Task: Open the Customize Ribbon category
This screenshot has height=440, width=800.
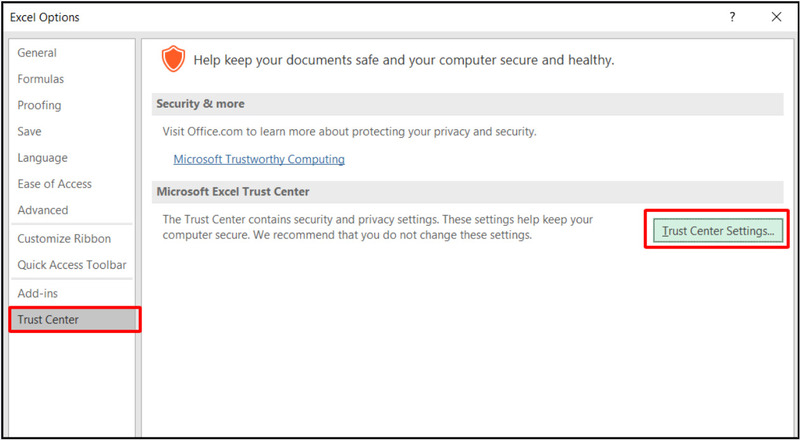Action: point(64,239)
